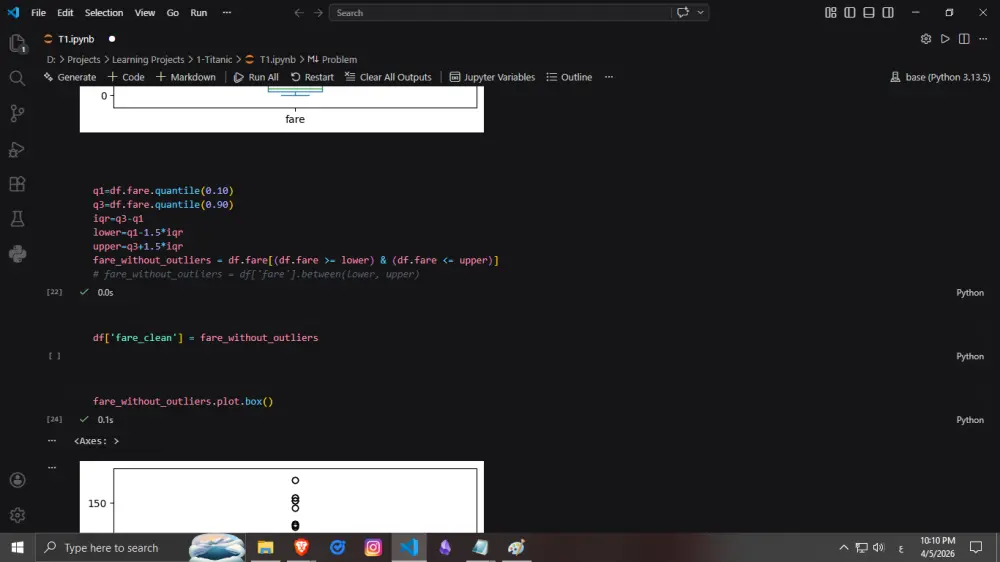Open the Selection menu
The image size is (1000, 562).
tap(104, 13)
